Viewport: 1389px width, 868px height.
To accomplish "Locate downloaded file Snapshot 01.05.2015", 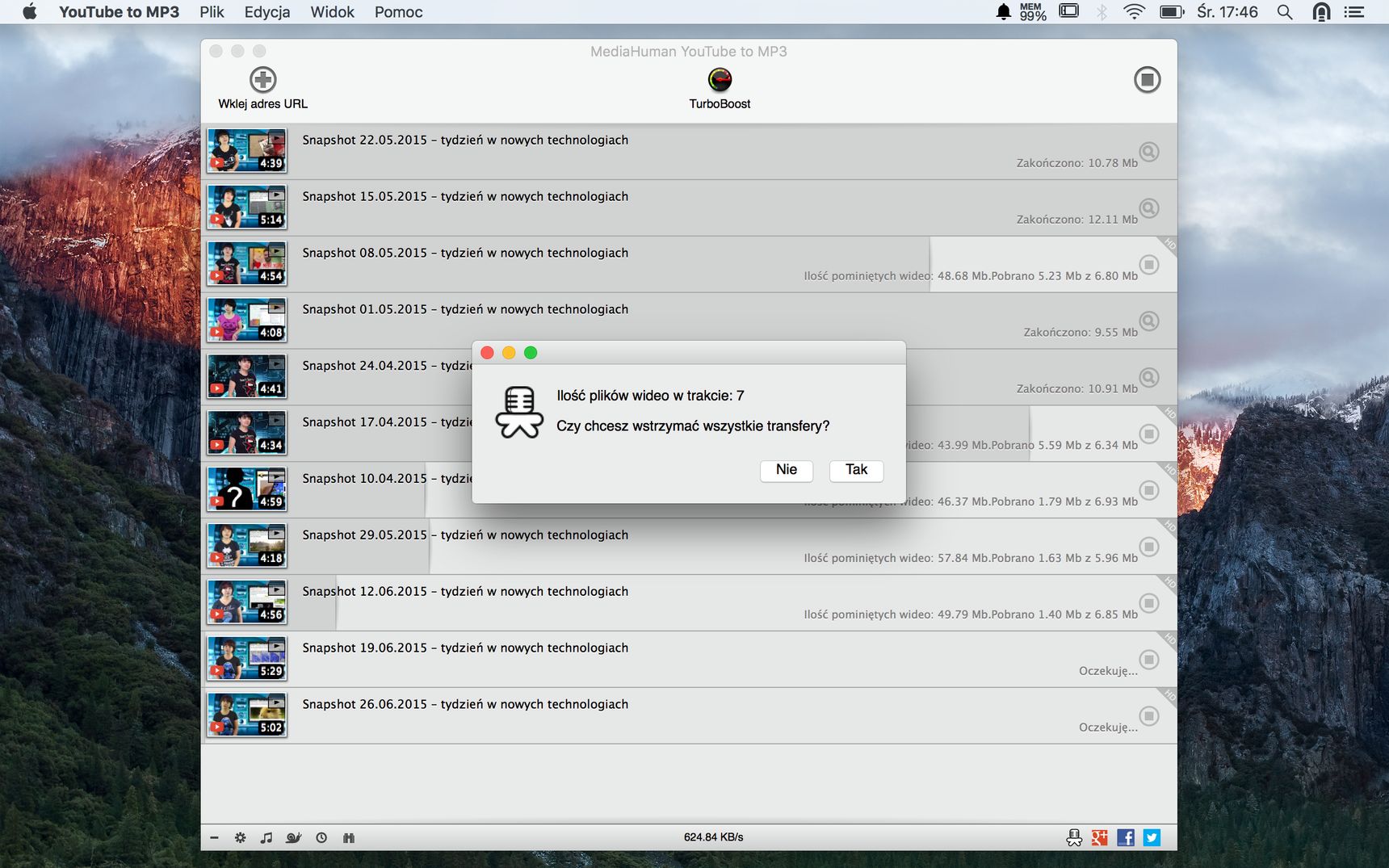I will pos(1149,321).
